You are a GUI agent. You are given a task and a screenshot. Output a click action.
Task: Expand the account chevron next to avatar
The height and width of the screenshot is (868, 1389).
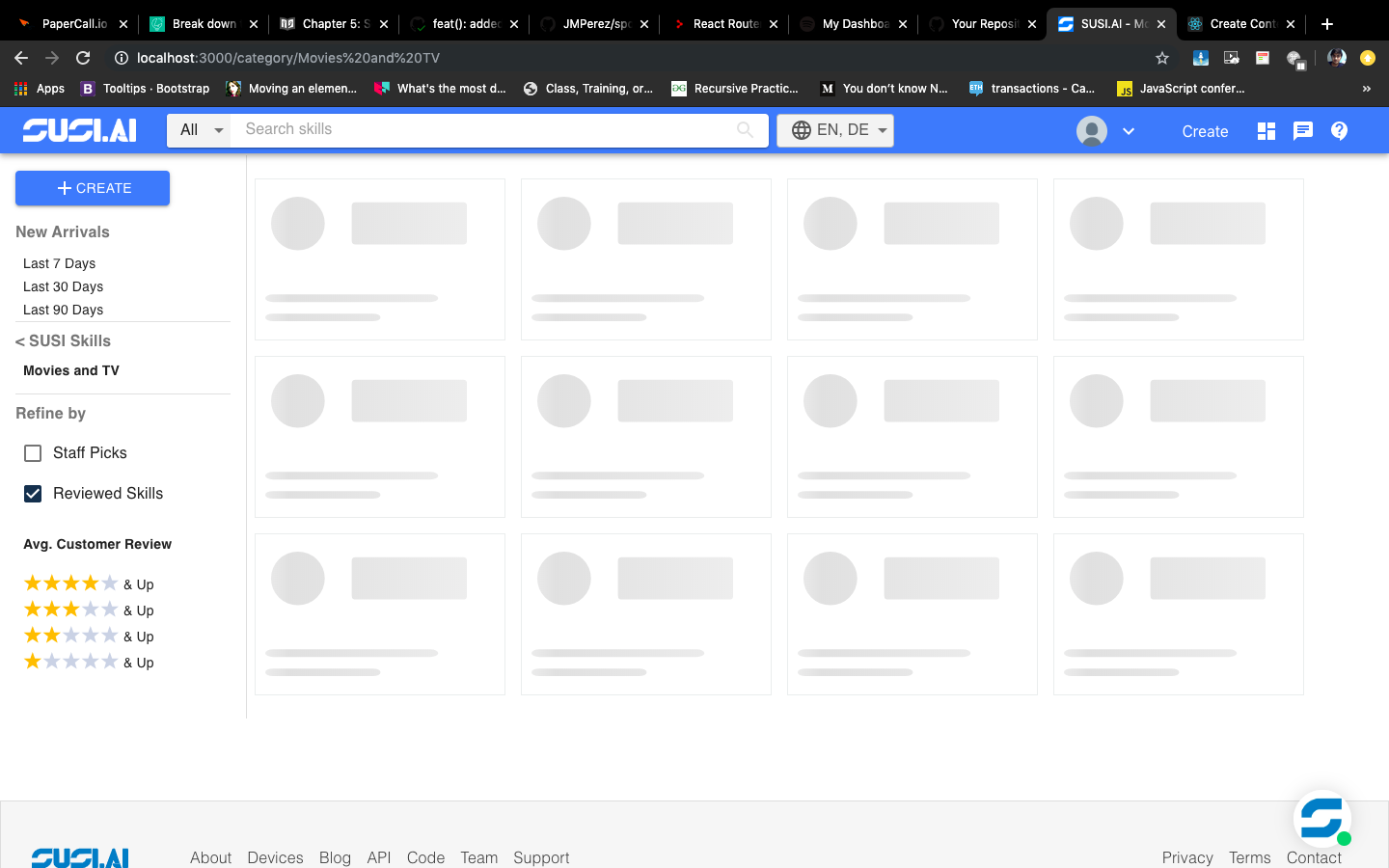(1129, 131)
